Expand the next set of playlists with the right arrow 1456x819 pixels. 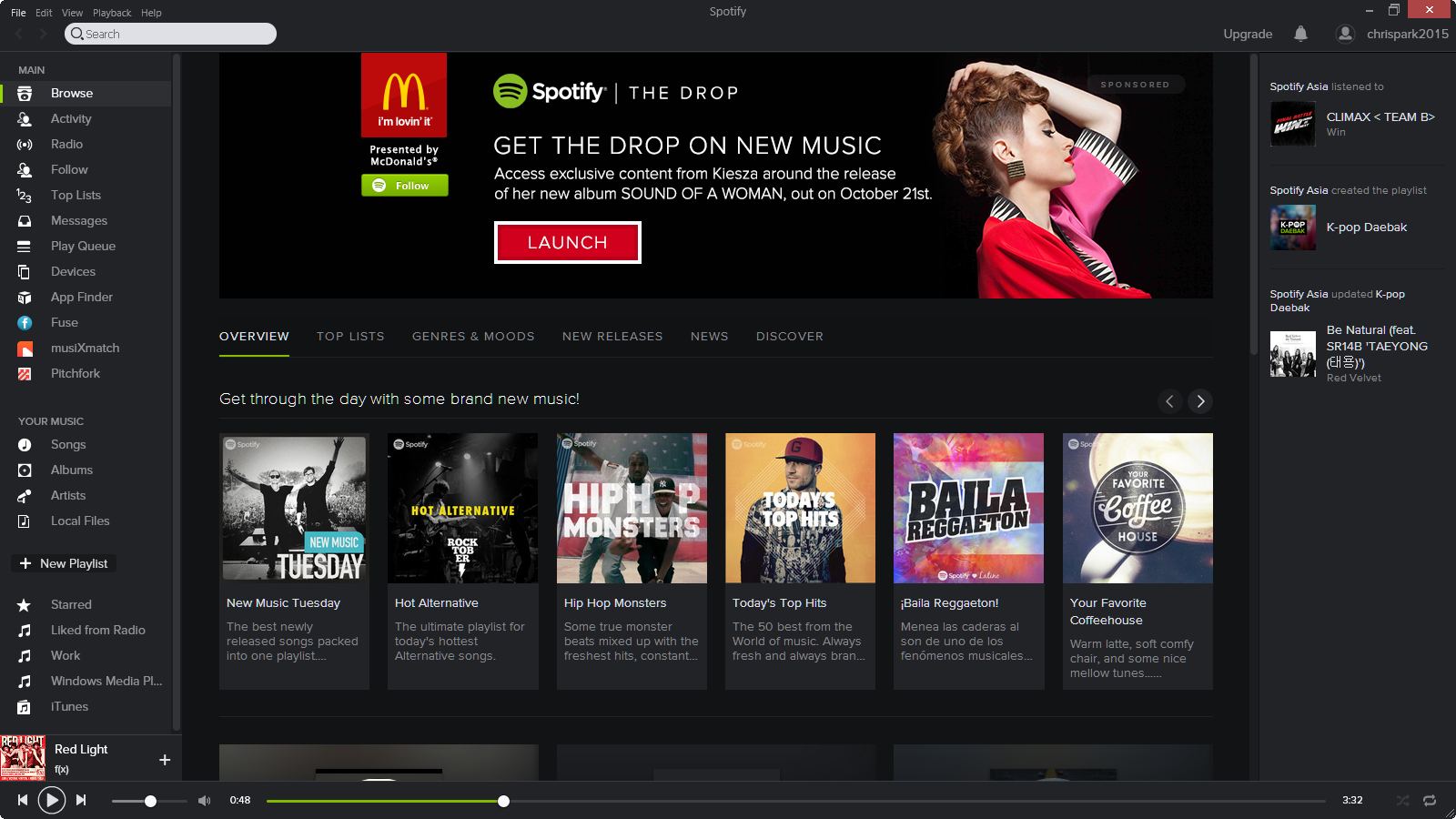pos(1200,401)
